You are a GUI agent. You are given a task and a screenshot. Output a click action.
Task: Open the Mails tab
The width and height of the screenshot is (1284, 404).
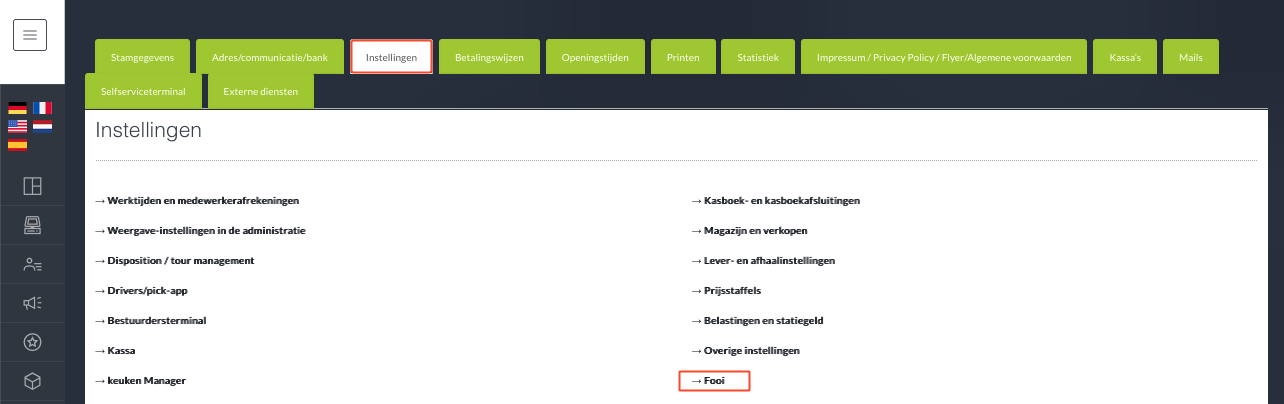pos(1191,57)
